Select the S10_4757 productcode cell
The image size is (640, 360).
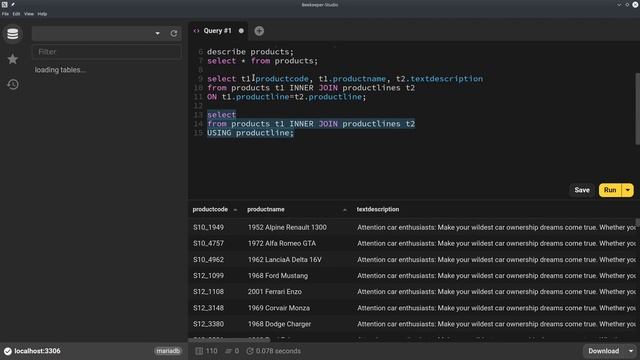point(209,243)
